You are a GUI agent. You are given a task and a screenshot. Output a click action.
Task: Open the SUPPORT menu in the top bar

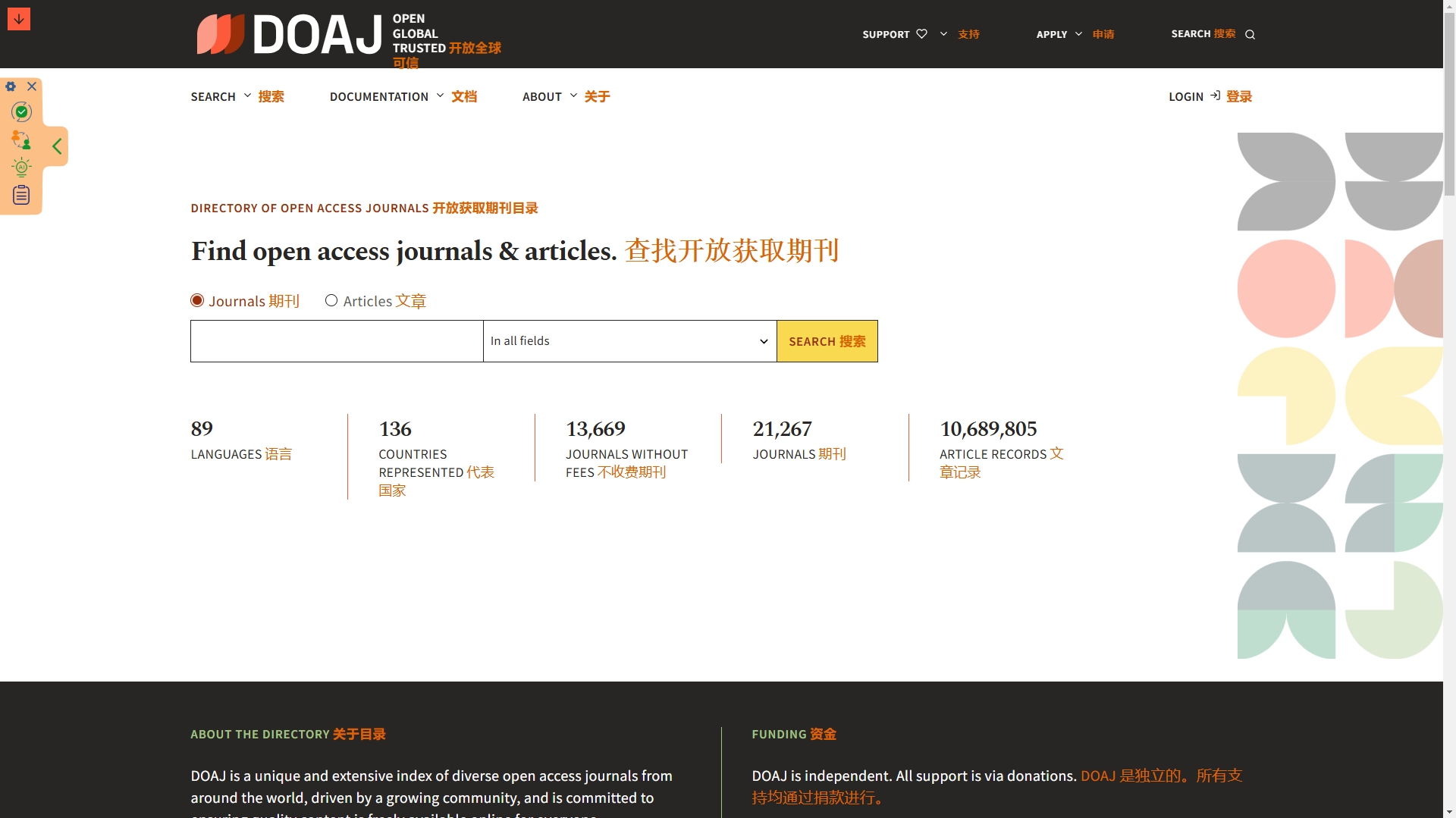921,34
